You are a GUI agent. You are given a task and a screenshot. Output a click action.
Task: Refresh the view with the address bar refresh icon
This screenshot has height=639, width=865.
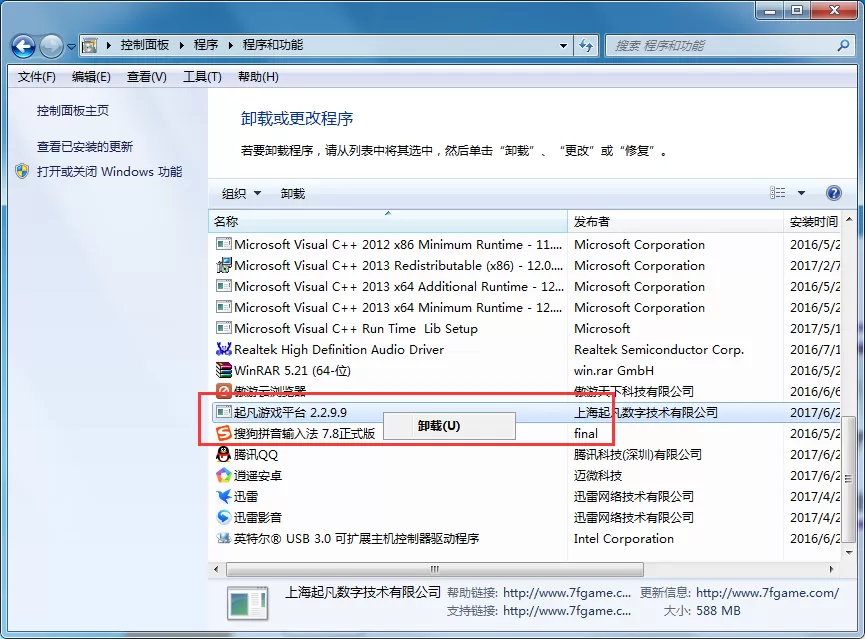tap(586, 46)
